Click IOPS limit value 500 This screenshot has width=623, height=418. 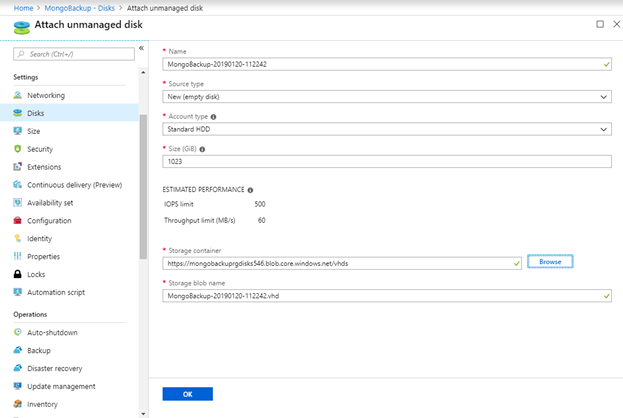point(260,204)
